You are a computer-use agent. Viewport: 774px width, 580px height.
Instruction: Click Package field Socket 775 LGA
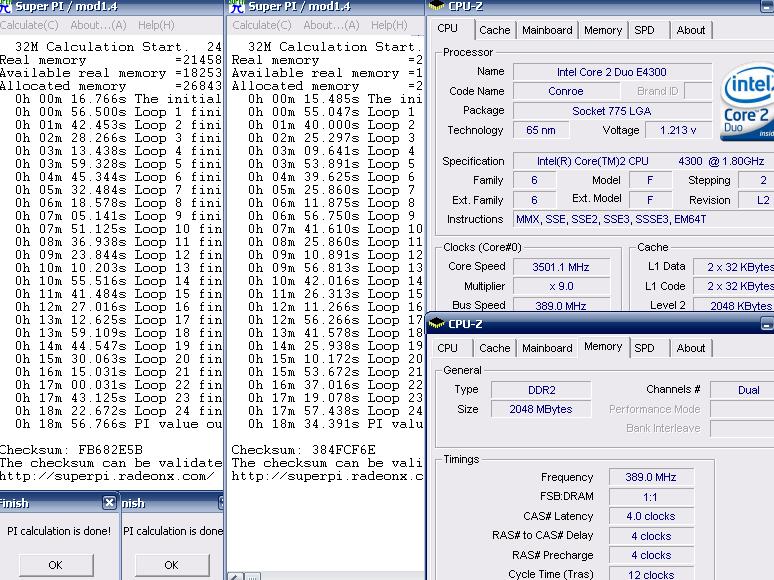[612, 111]
